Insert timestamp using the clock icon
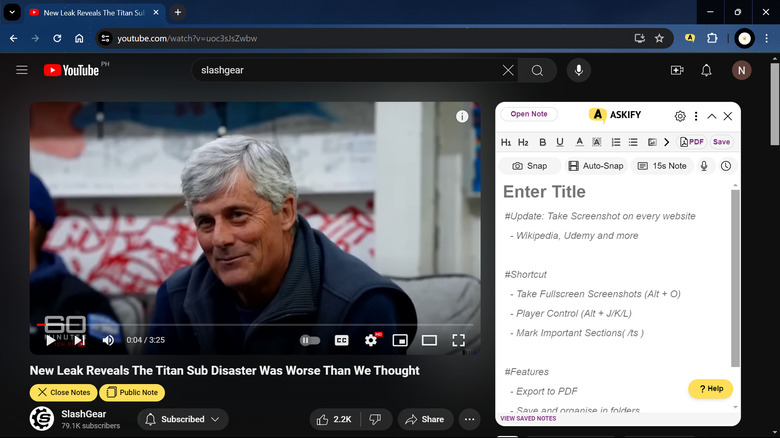The image size is (780, 438). coord(726,166)
